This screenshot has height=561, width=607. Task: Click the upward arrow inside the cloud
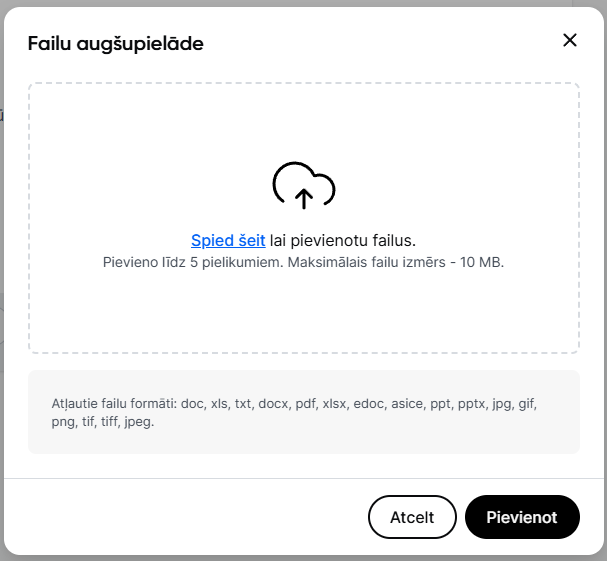tap(304, 199)
